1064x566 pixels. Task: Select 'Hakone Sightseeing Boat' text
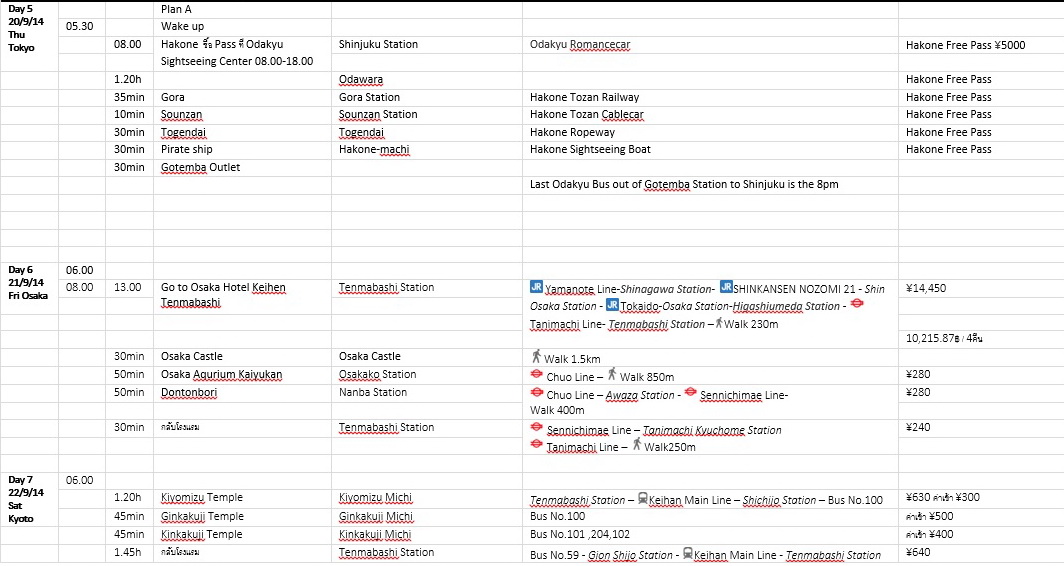[x=590, y=149]
